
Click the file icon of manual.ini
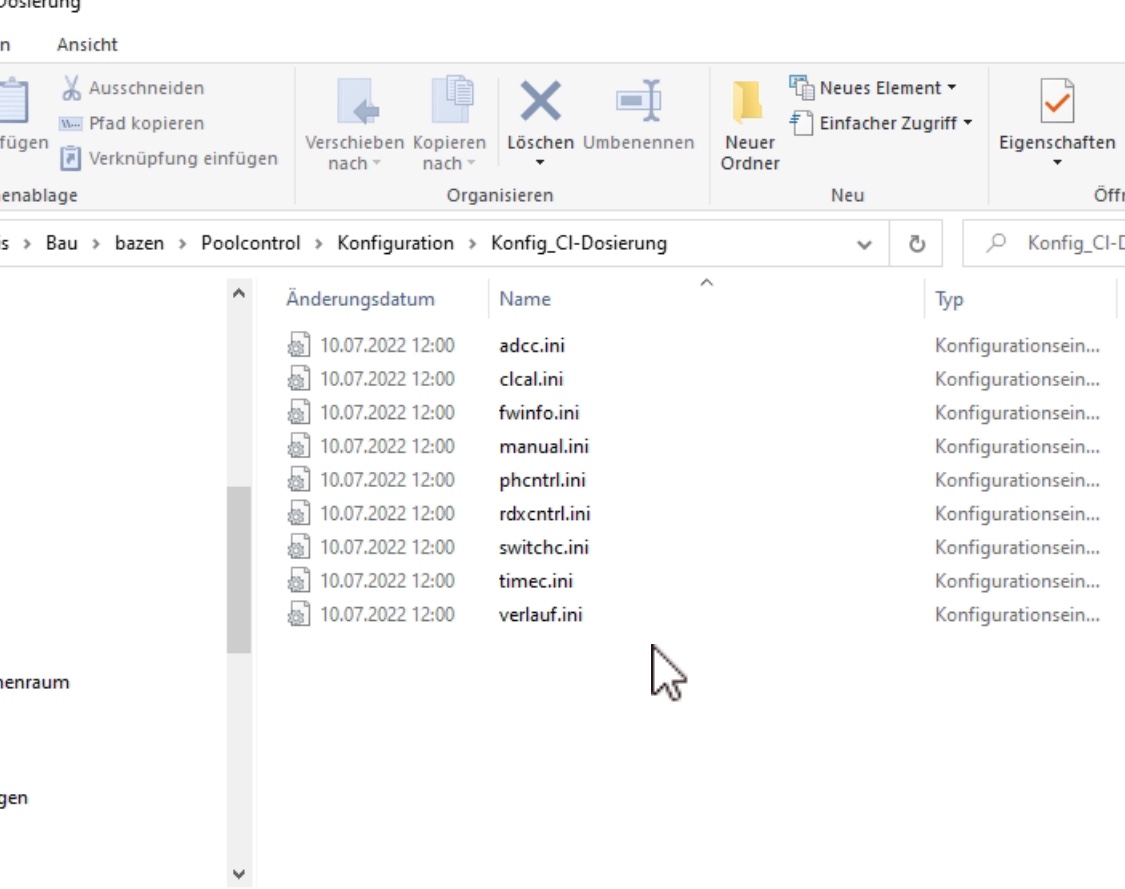click(x=298, y=446)
